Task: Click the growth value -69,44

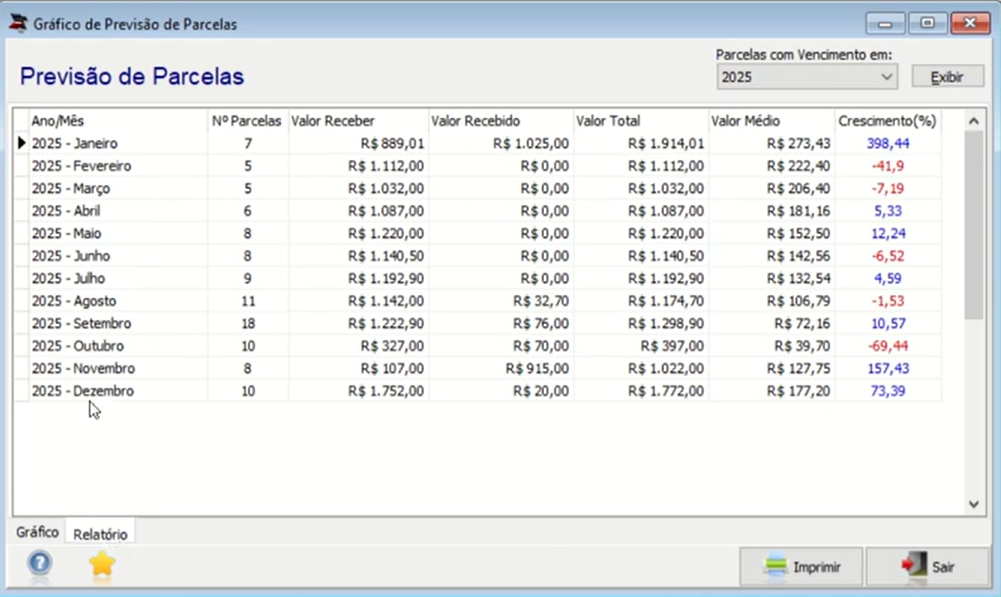Action: [x=888, y=346]
